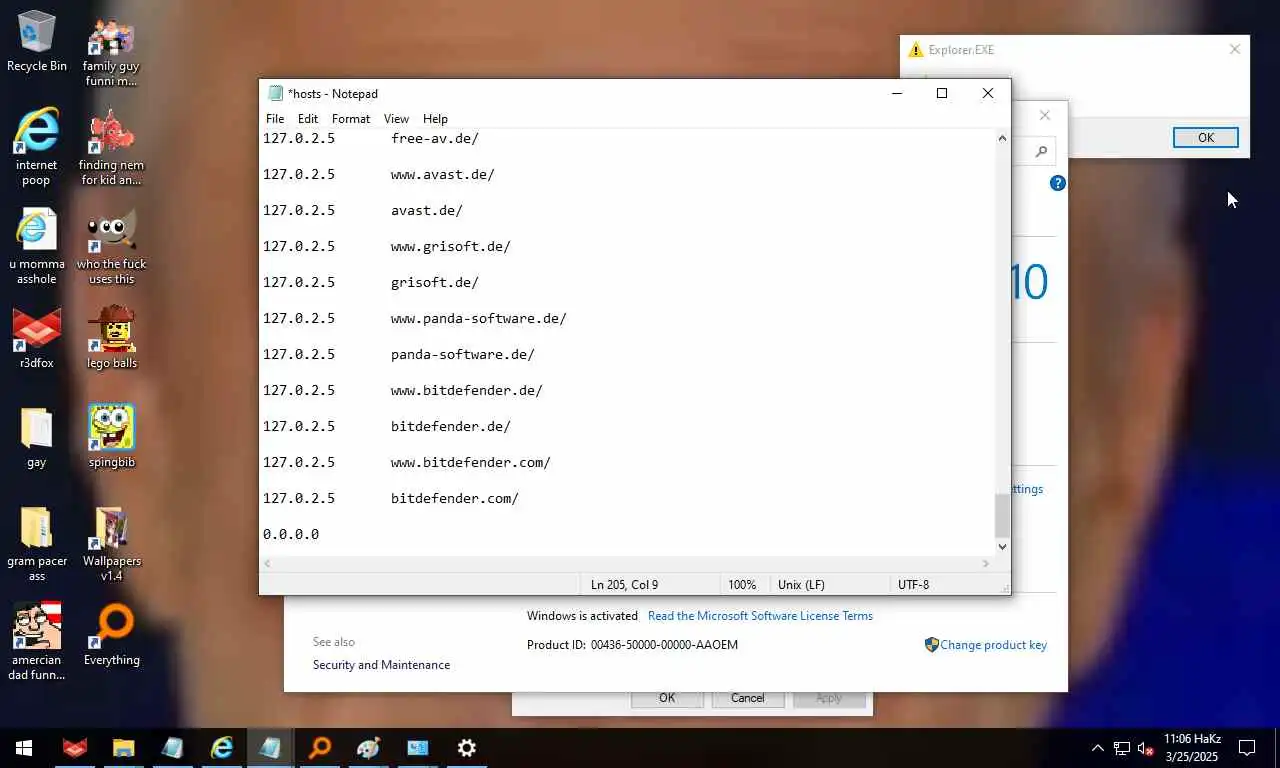Viewport: 1280px width, 768px height.
Task: Click the network tray icon
Action: 1122,747
